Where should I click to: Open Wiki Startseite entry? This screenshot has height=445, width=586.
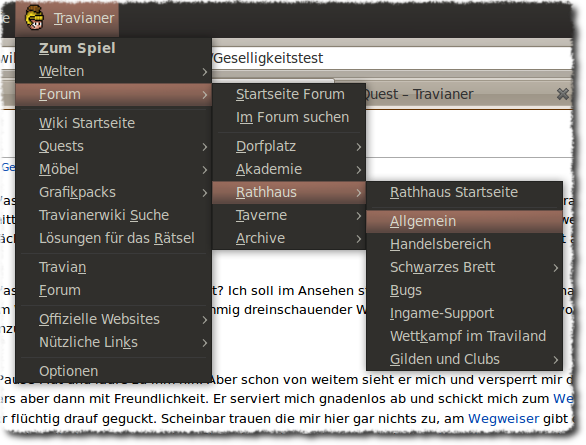114,123
